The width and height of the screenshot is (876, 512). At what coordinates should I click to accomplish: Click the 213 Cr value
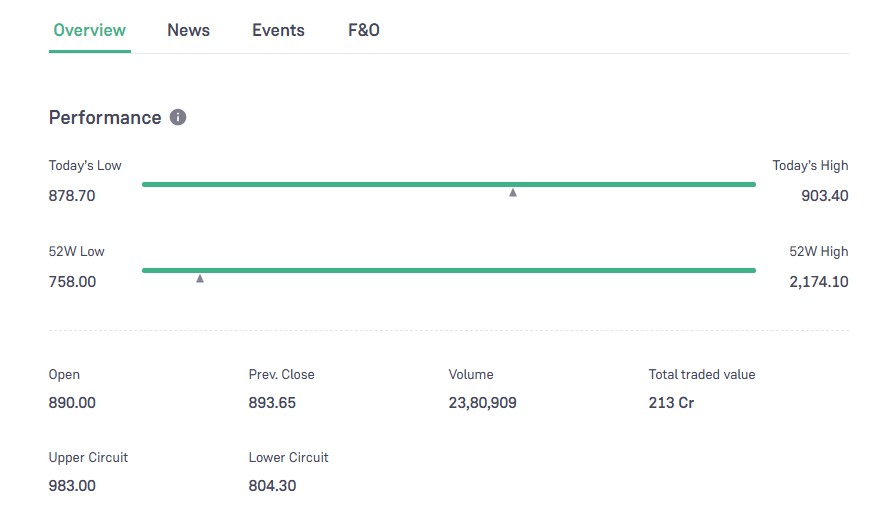point(671,402)
